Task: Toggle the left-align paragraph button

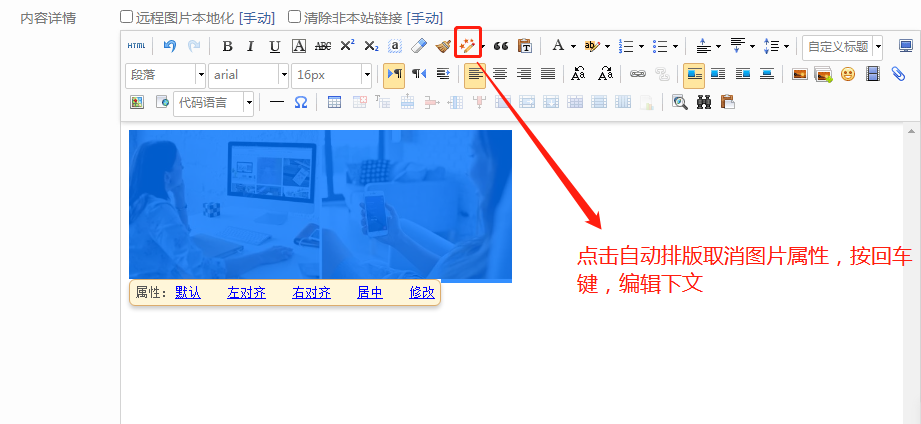Action: point(475,74)
